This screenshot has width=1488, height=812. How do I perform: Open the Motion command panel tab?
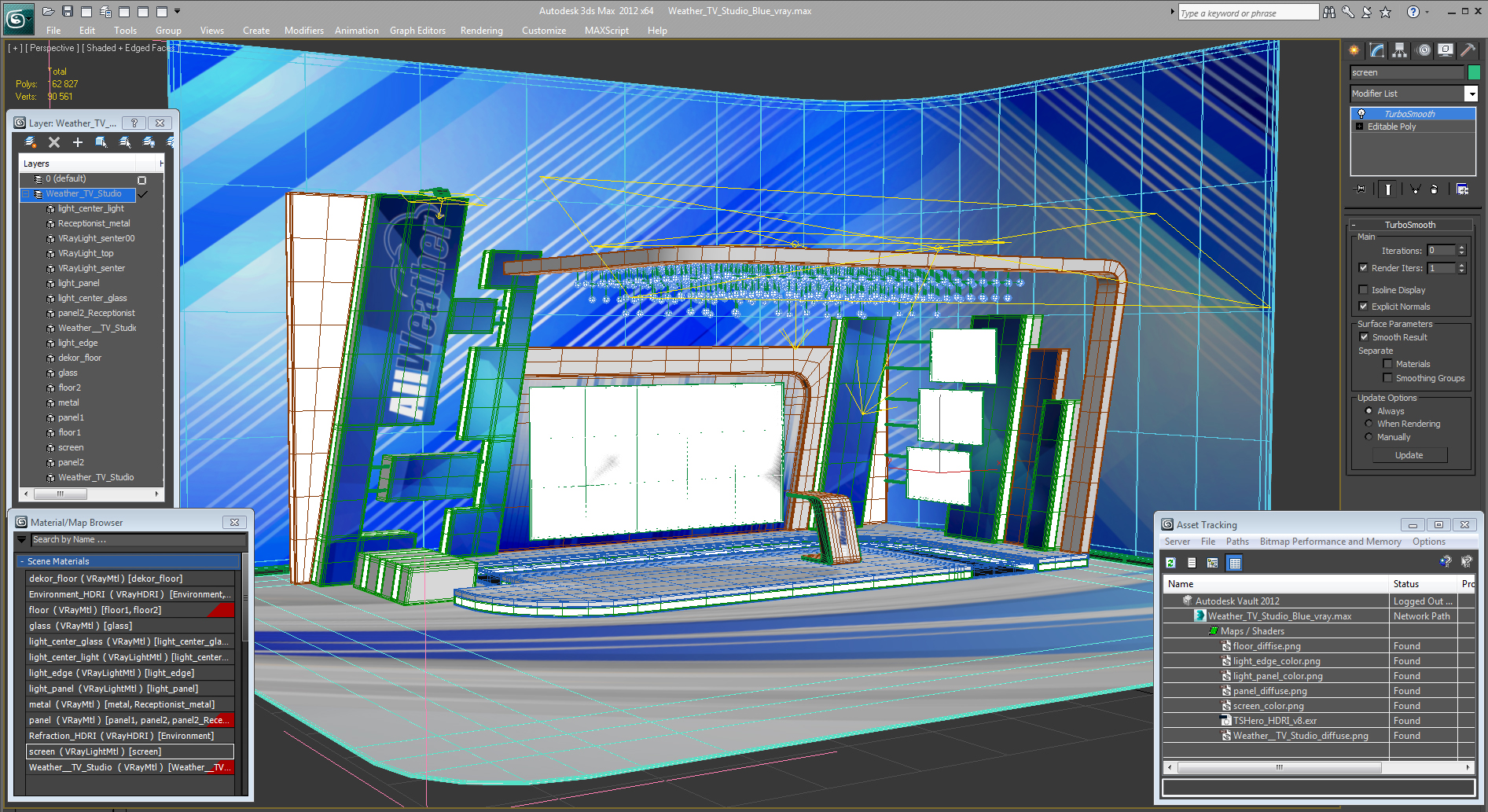coord(1423,50)
